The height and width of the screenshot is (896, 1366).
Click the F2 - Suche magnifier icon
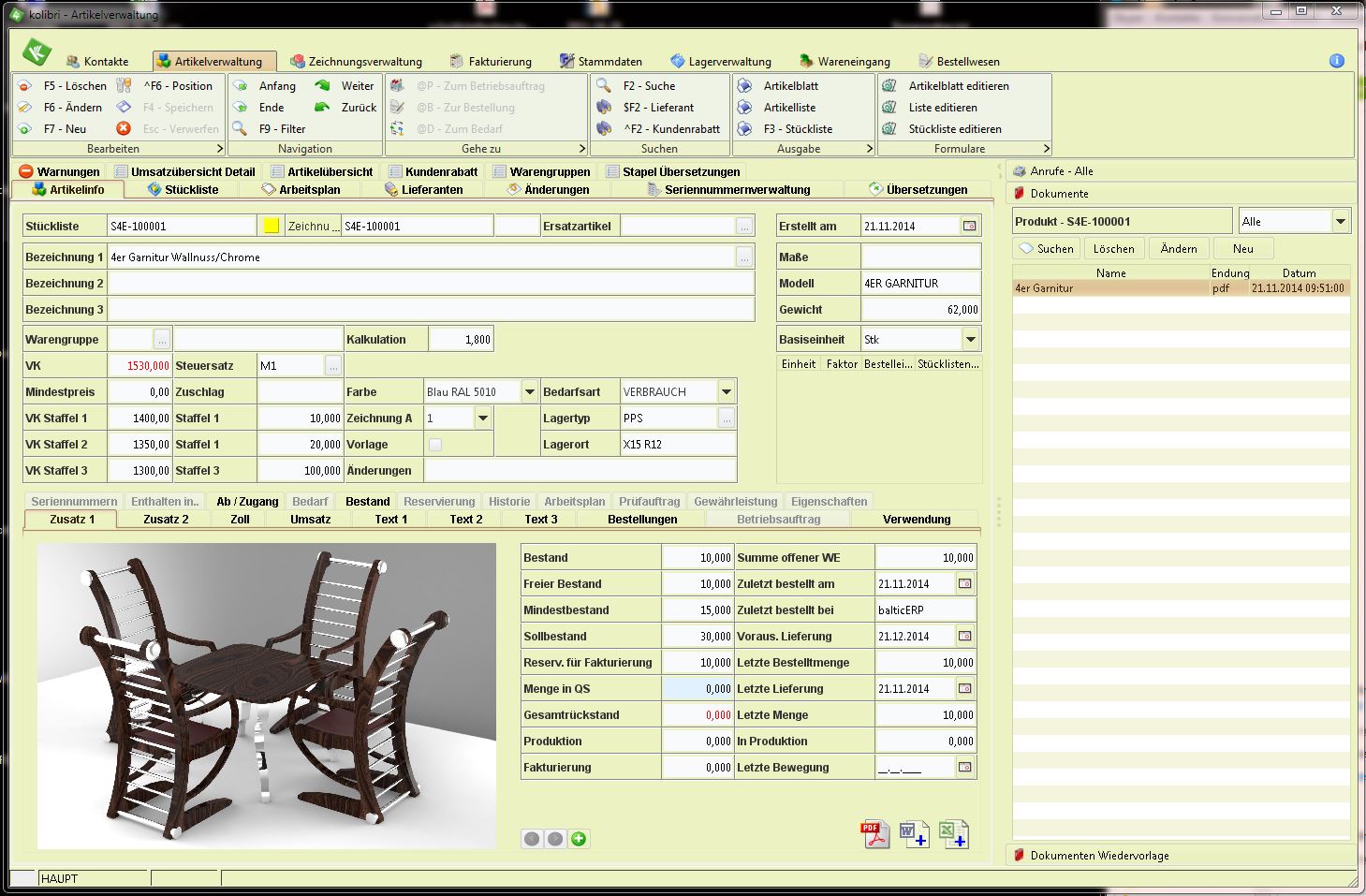[x=604, y=86]
